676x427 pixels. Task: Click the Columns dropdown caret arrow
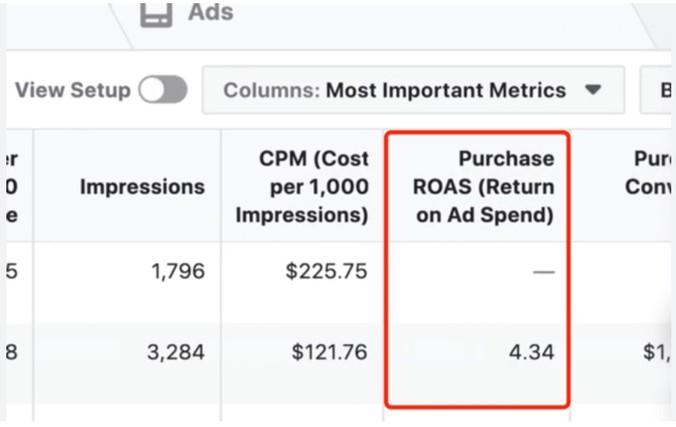coord(593,90)
